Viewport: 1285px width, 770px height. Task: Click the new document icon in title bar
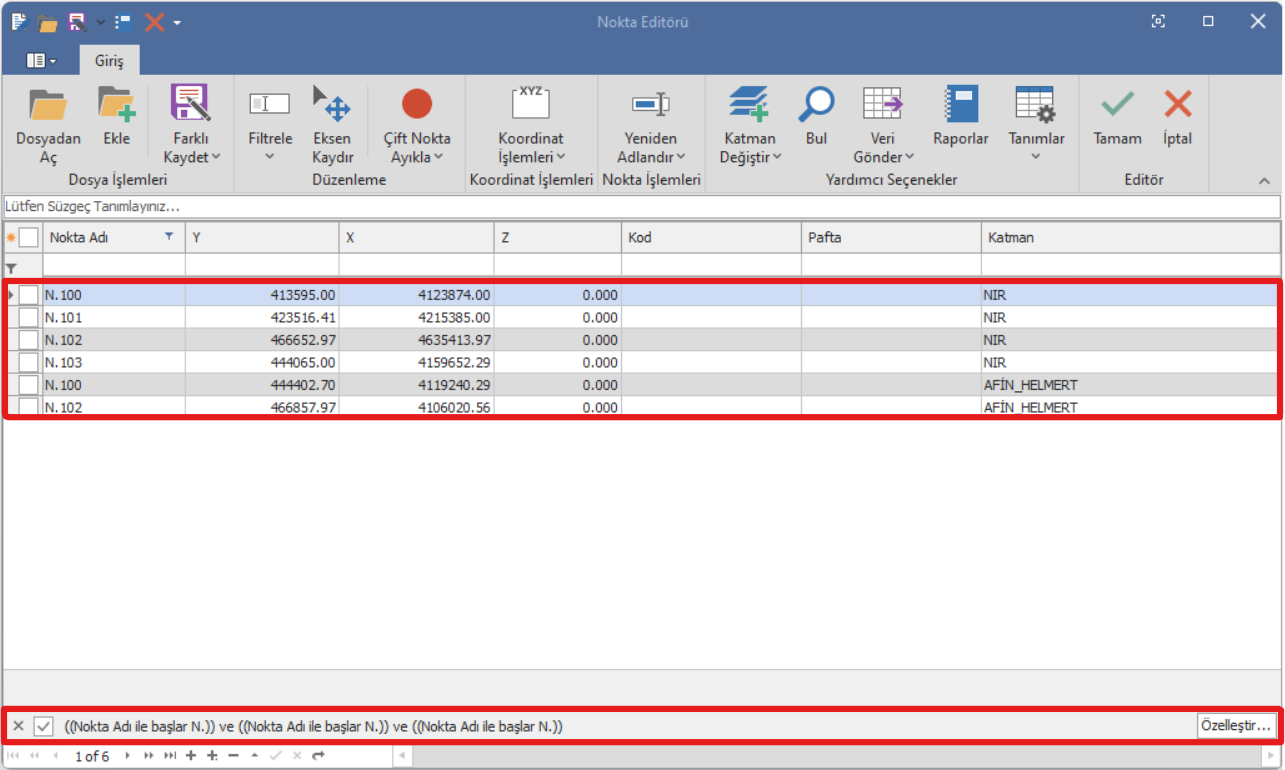(x=19, y=21)
